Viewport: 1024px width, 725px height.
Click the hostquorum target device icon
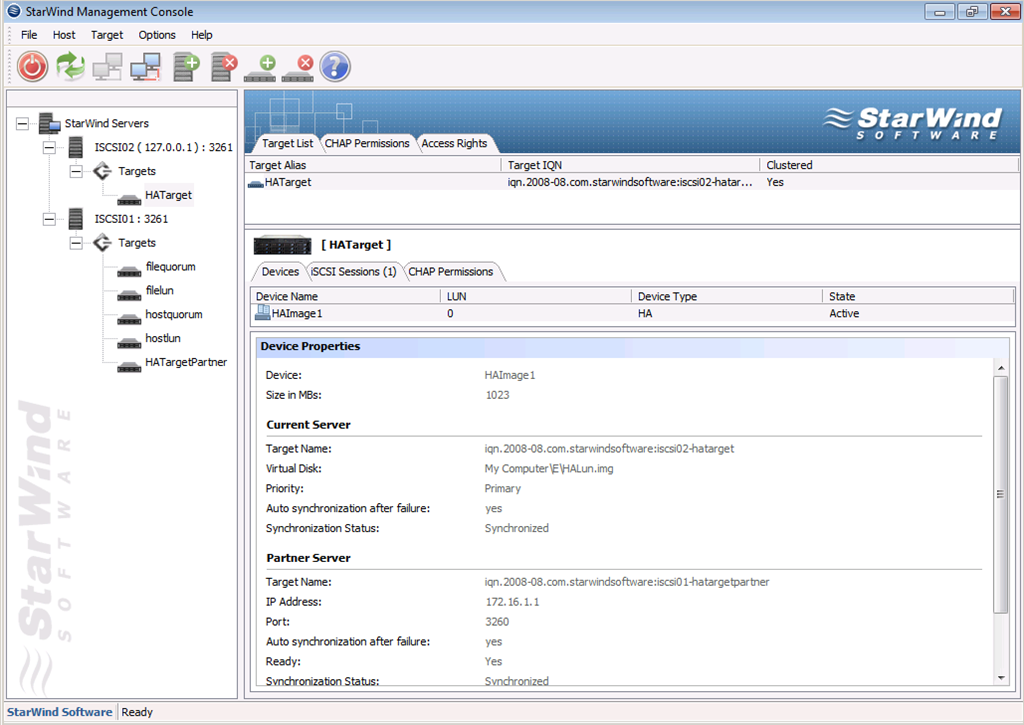129,319
